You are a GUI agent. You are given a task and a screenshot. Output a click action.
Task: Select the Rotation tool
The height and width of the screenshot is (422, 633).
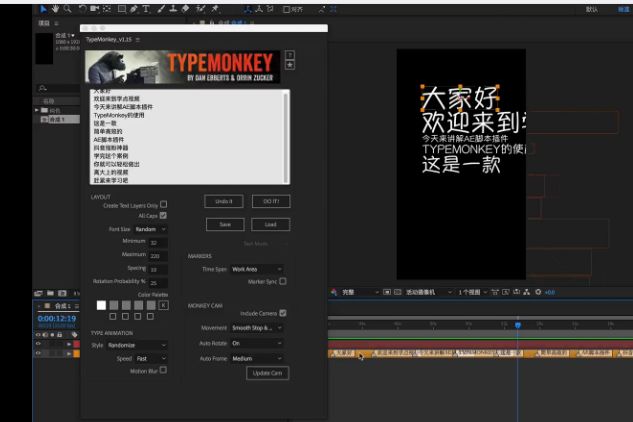click(82, 8)
